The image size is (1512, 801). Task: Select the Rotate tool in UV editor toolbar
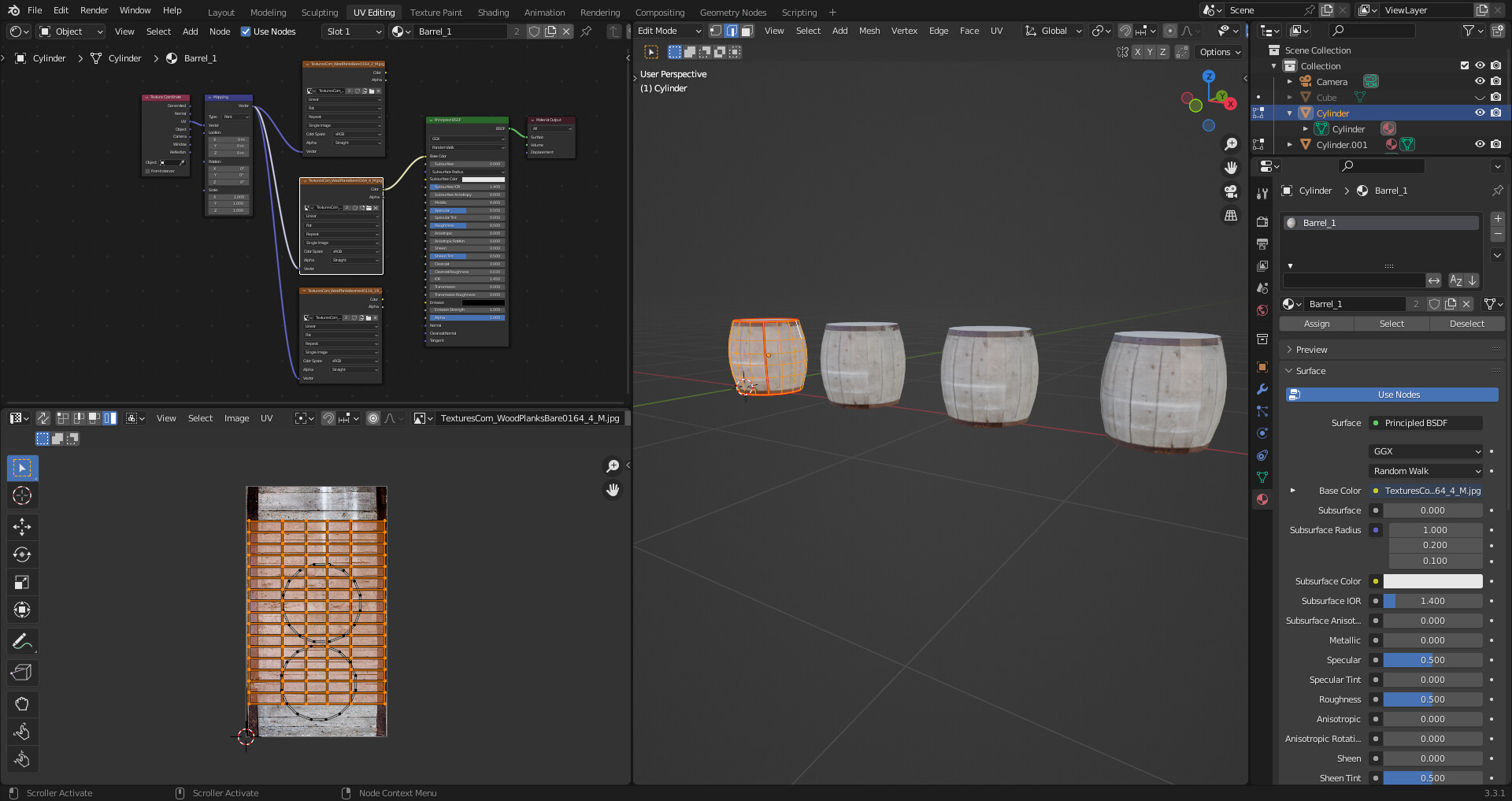pyautogui.click(x=22, y=554)
